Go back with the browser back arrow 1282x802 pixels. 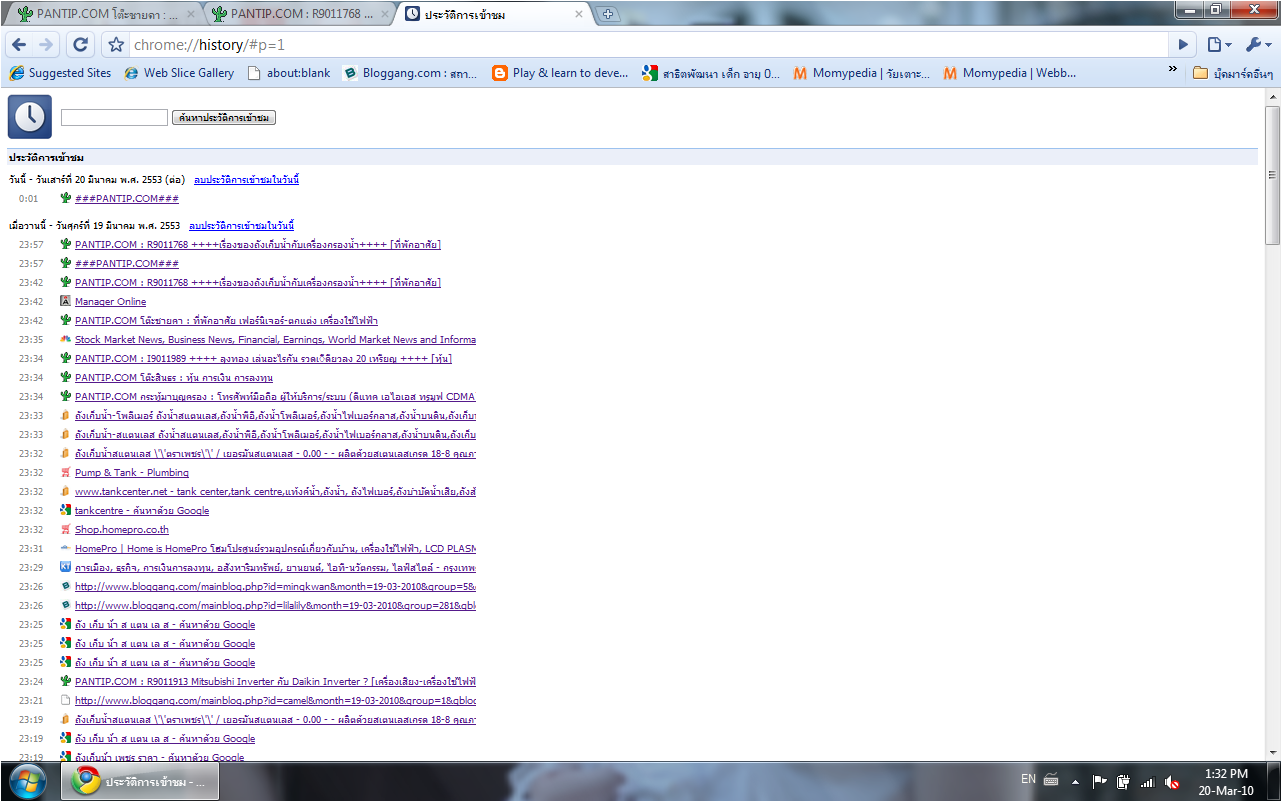[x=18, y=45]
